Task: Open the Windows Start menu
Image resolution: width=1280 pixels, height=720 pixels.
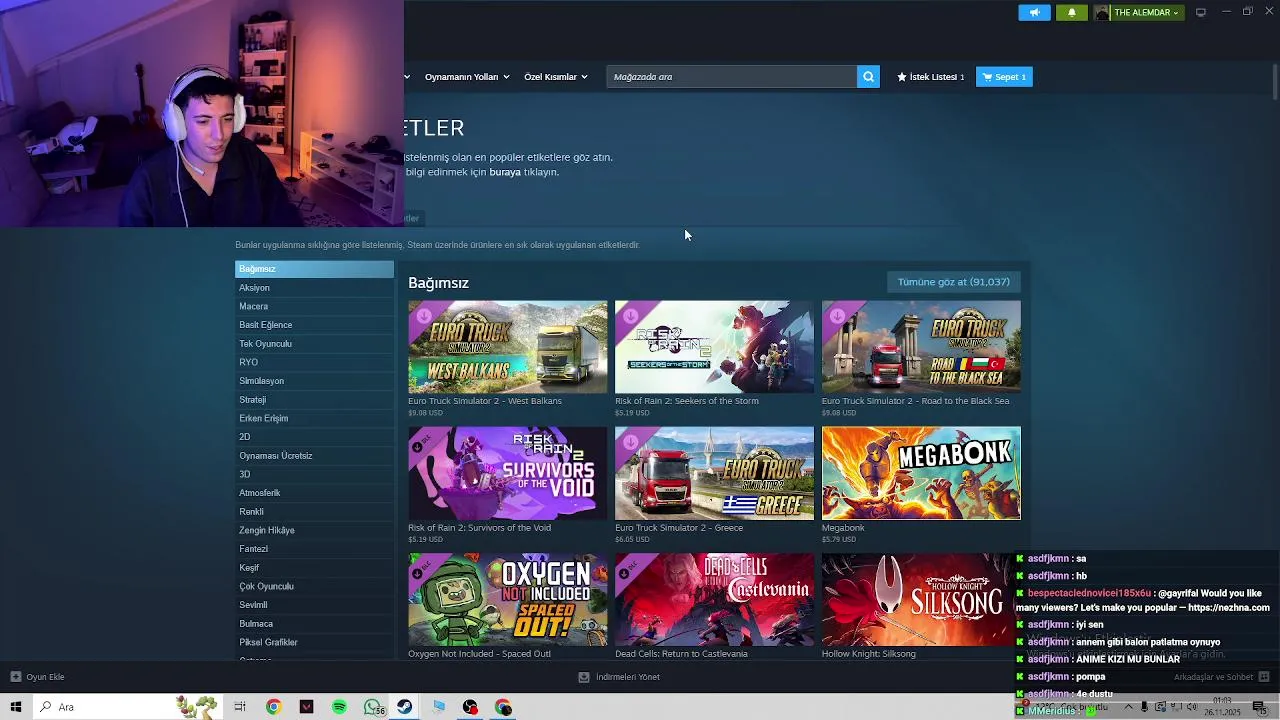Action: (16, 707)
